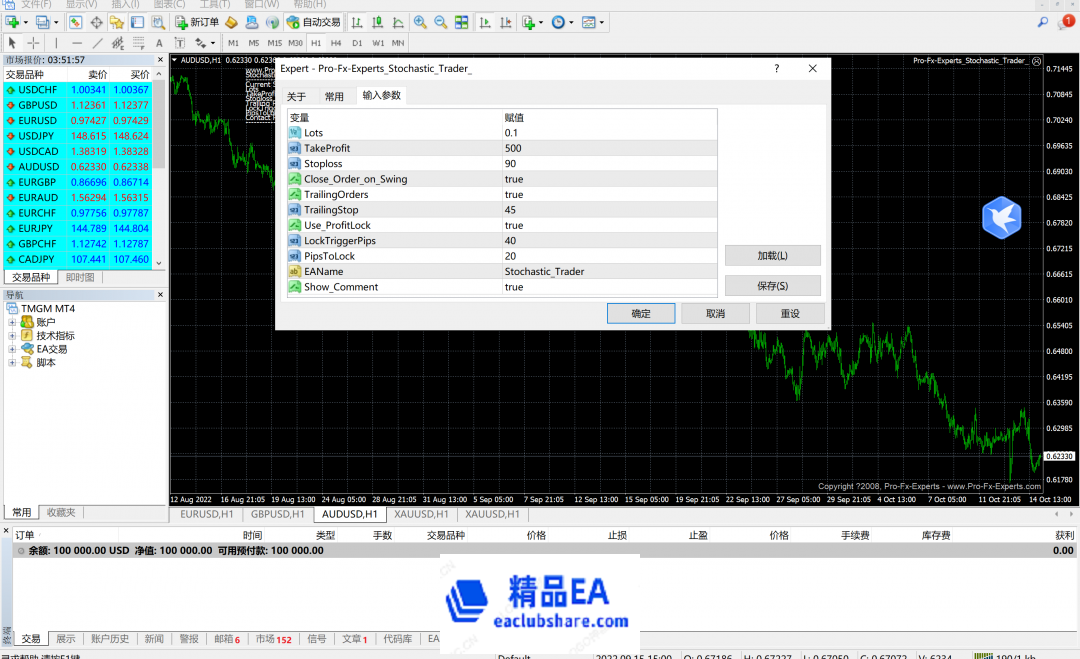Confirm with the 确定 button
The width and height of the screenshot is (1080, 659).
click(641, 313)
